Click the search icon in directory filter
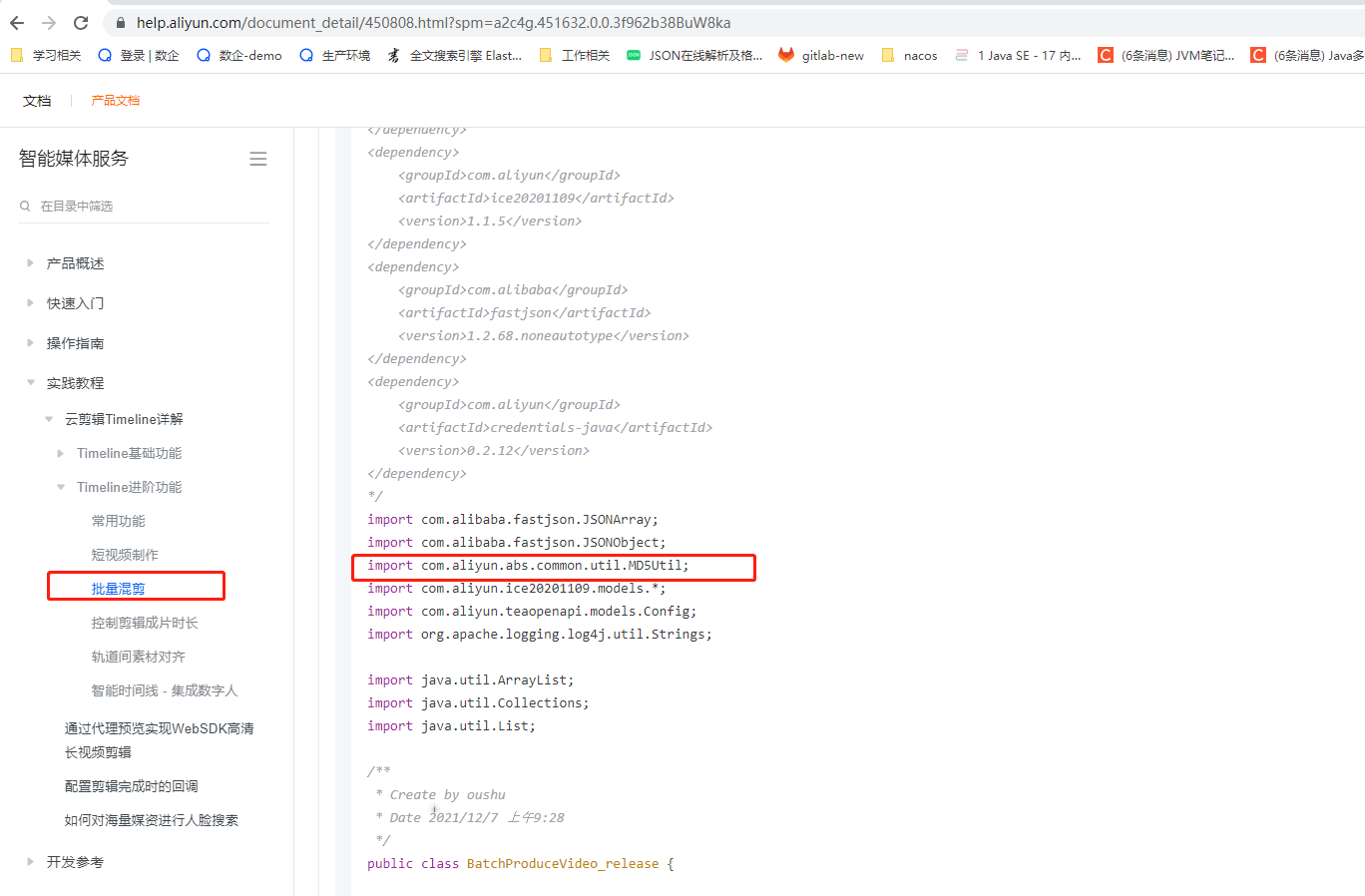 click(25, 206)
